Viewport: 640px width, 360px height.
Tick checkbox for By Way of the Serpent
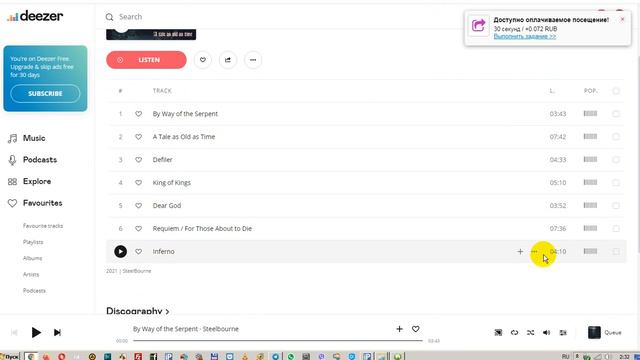[x=616, y=114]
